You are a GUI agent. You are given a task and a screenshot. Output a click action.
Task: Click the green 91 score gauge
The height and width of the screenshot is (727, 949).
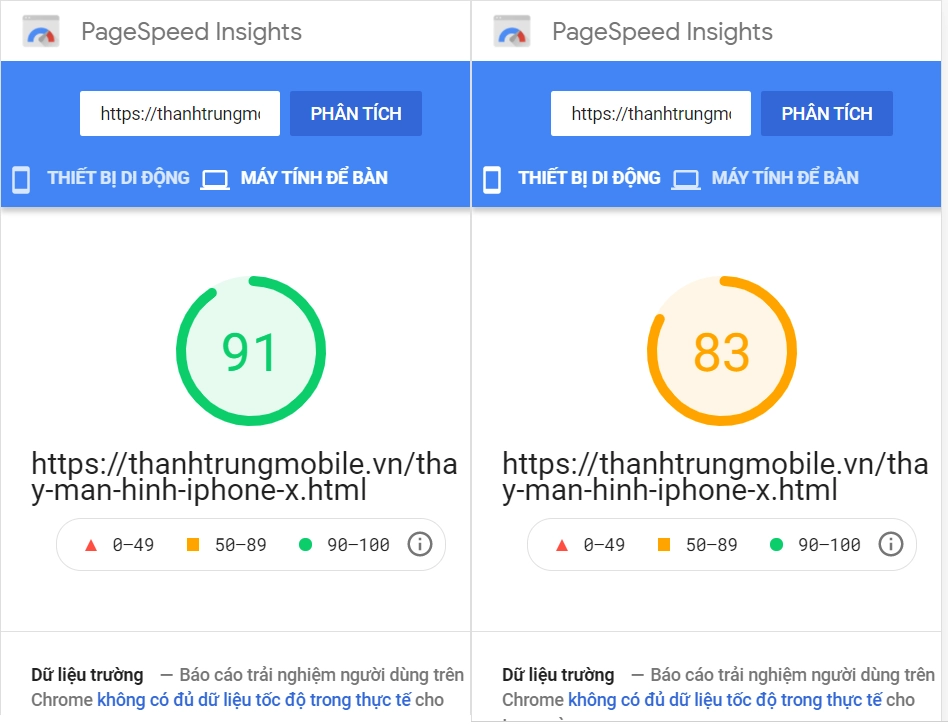pyautogui.click(x=249, y=352)
